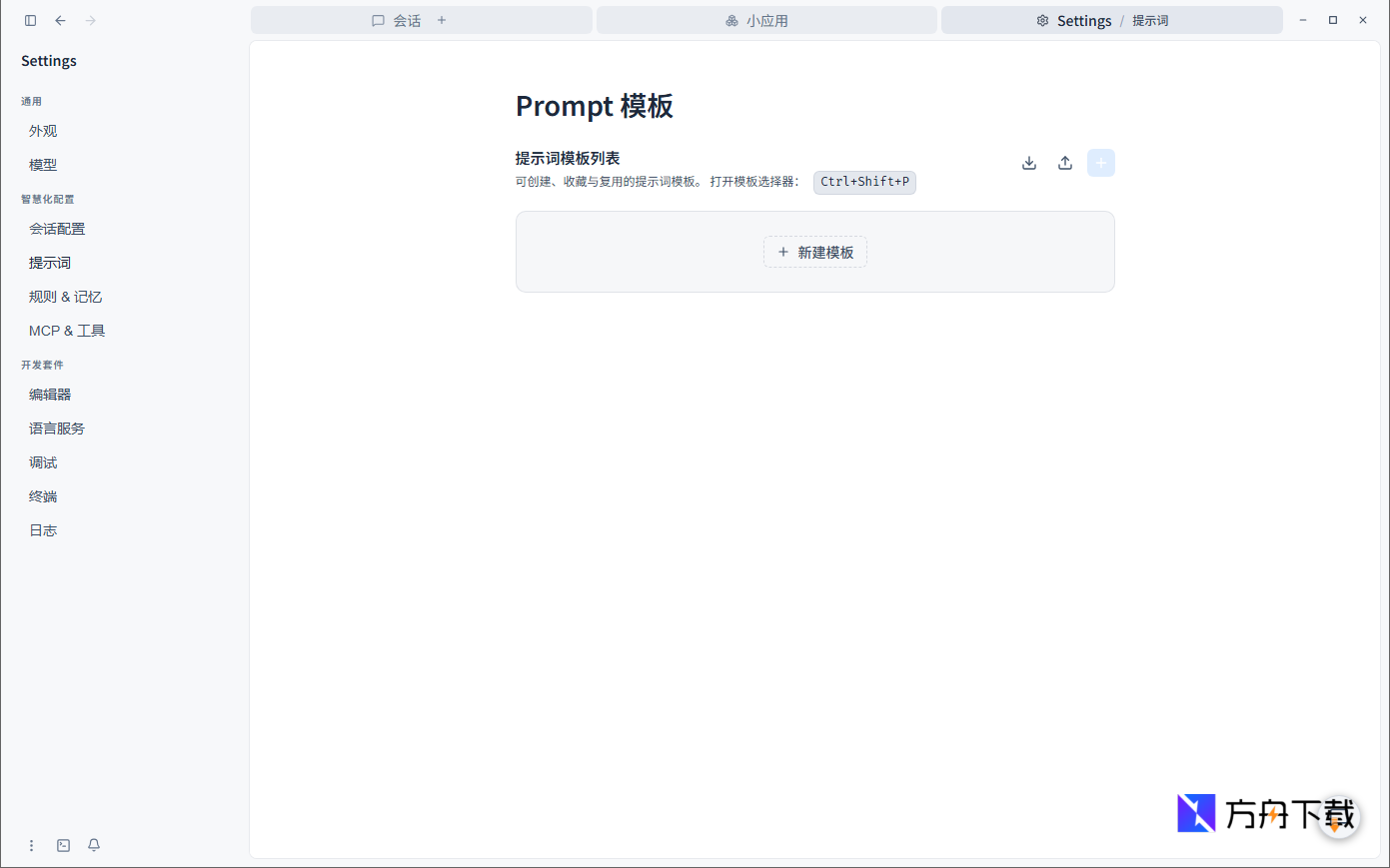
Task: Click the Ctrl+Shift+P shortcut keycap
Action: point(864,182)
